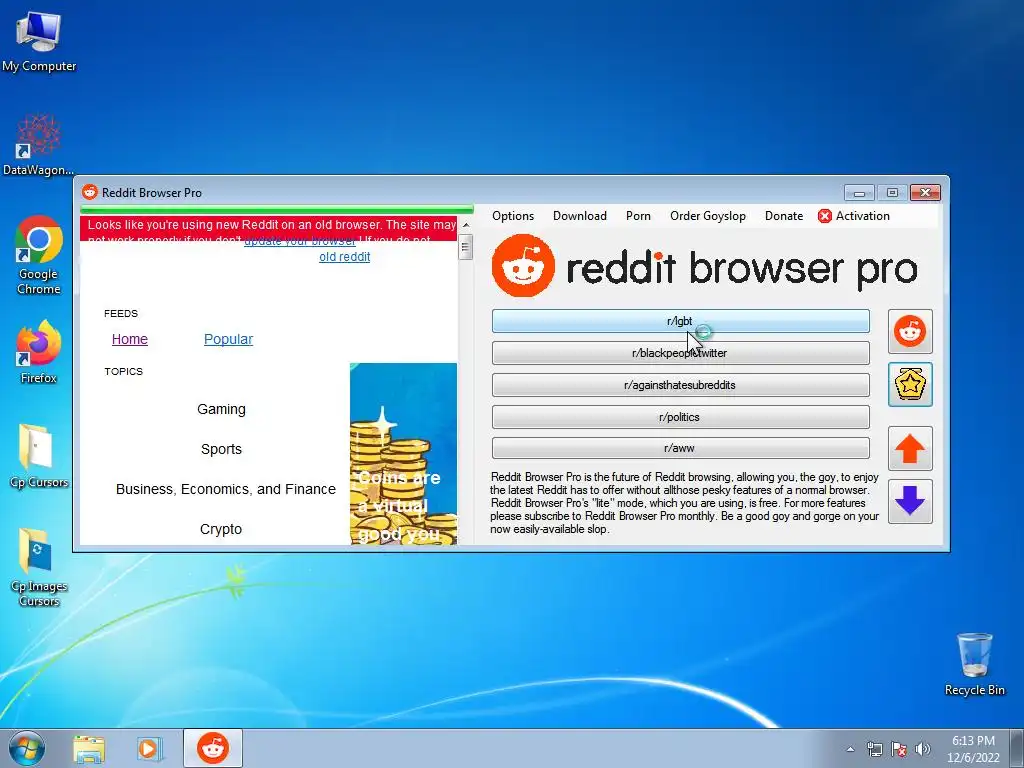
Task: Click the scrollbar up arrow in web pane
Action: point(466,225)
